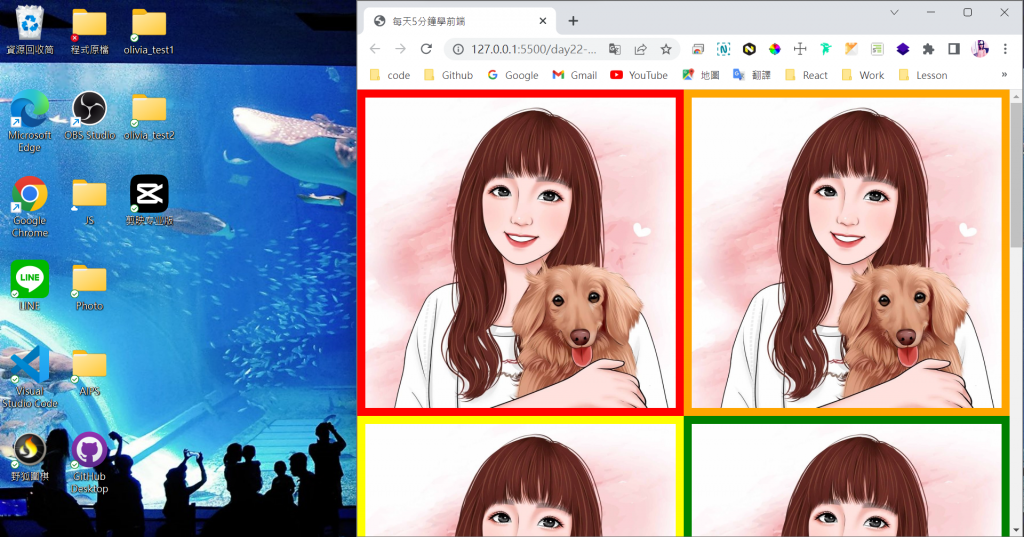
Task: Open the React bookmarks folder
Action: click(x=807, y=75)
